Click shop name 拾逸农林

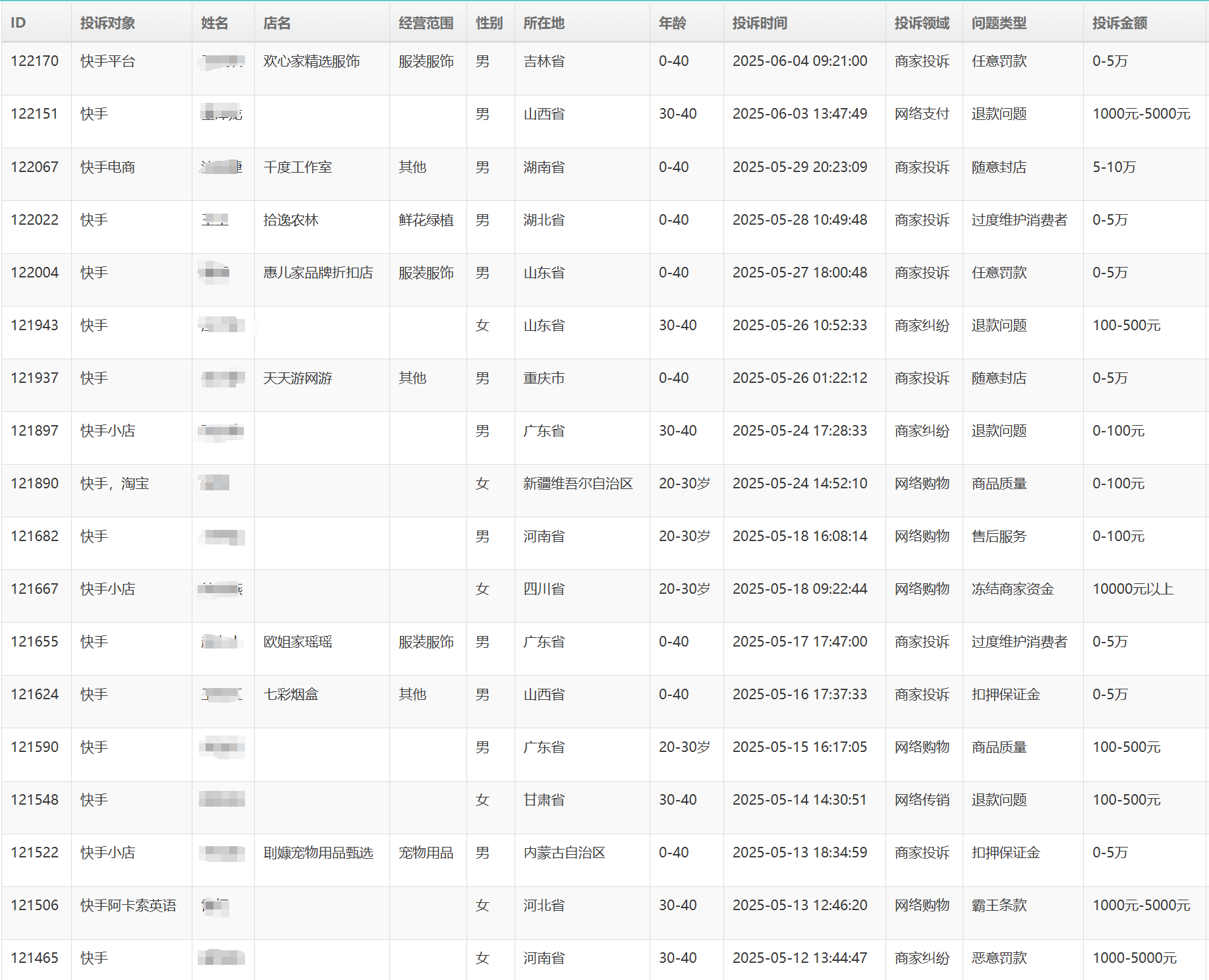pyautogui.click(x=291, y=220)
